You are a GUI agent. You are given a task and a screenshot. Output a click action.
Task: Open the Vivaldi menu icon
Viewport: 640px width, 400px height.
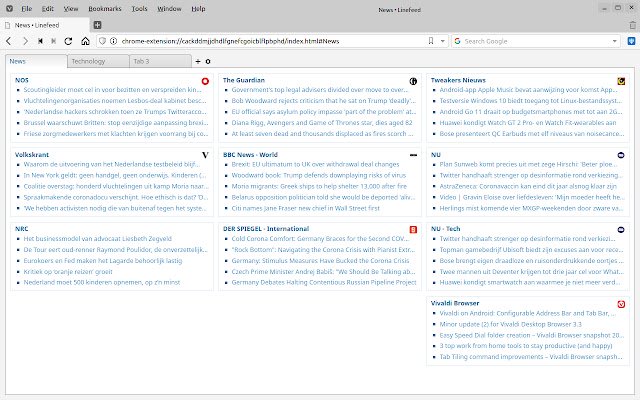(9, 8)
